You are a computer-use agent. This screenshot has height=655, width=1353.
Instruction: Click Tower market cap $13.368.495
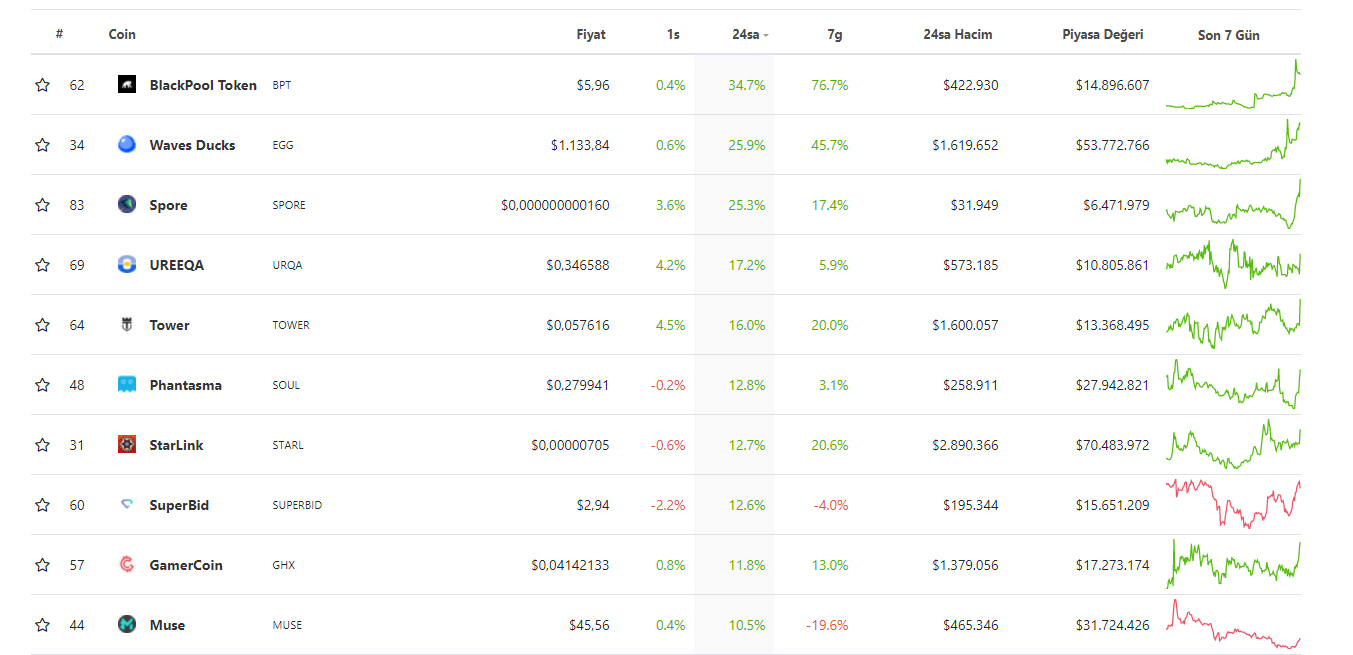[x=1112, y=325]
